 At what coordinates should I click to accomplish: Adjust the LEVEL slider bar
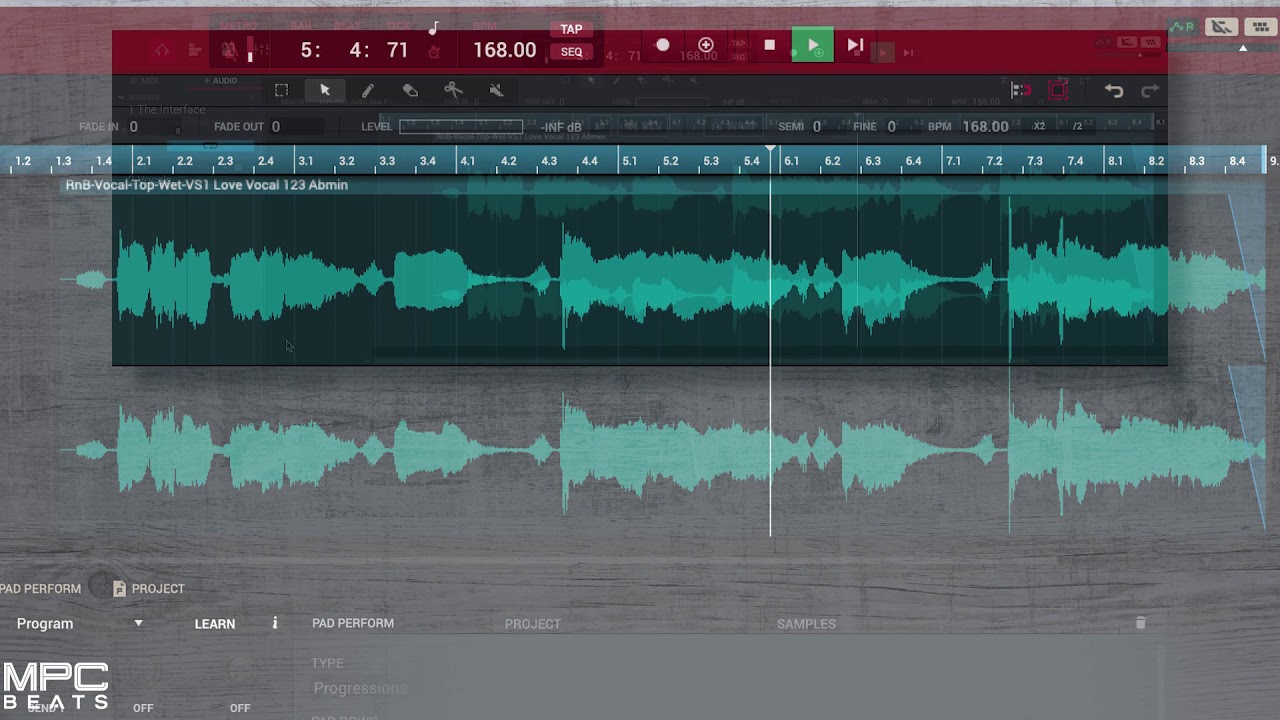[x=461, y=127]
